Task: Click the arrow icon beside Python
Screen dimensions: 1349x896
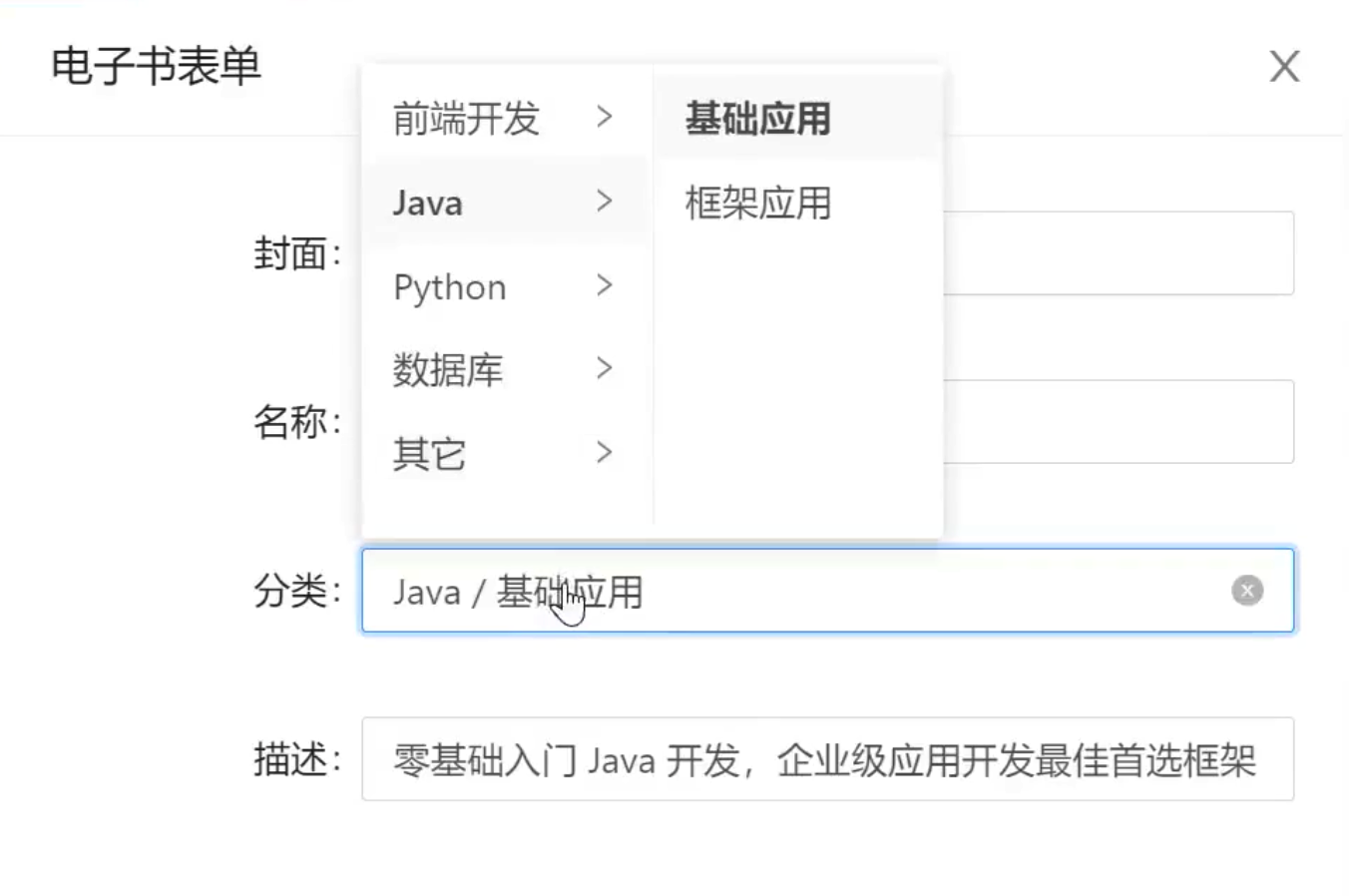Action: 604,286
